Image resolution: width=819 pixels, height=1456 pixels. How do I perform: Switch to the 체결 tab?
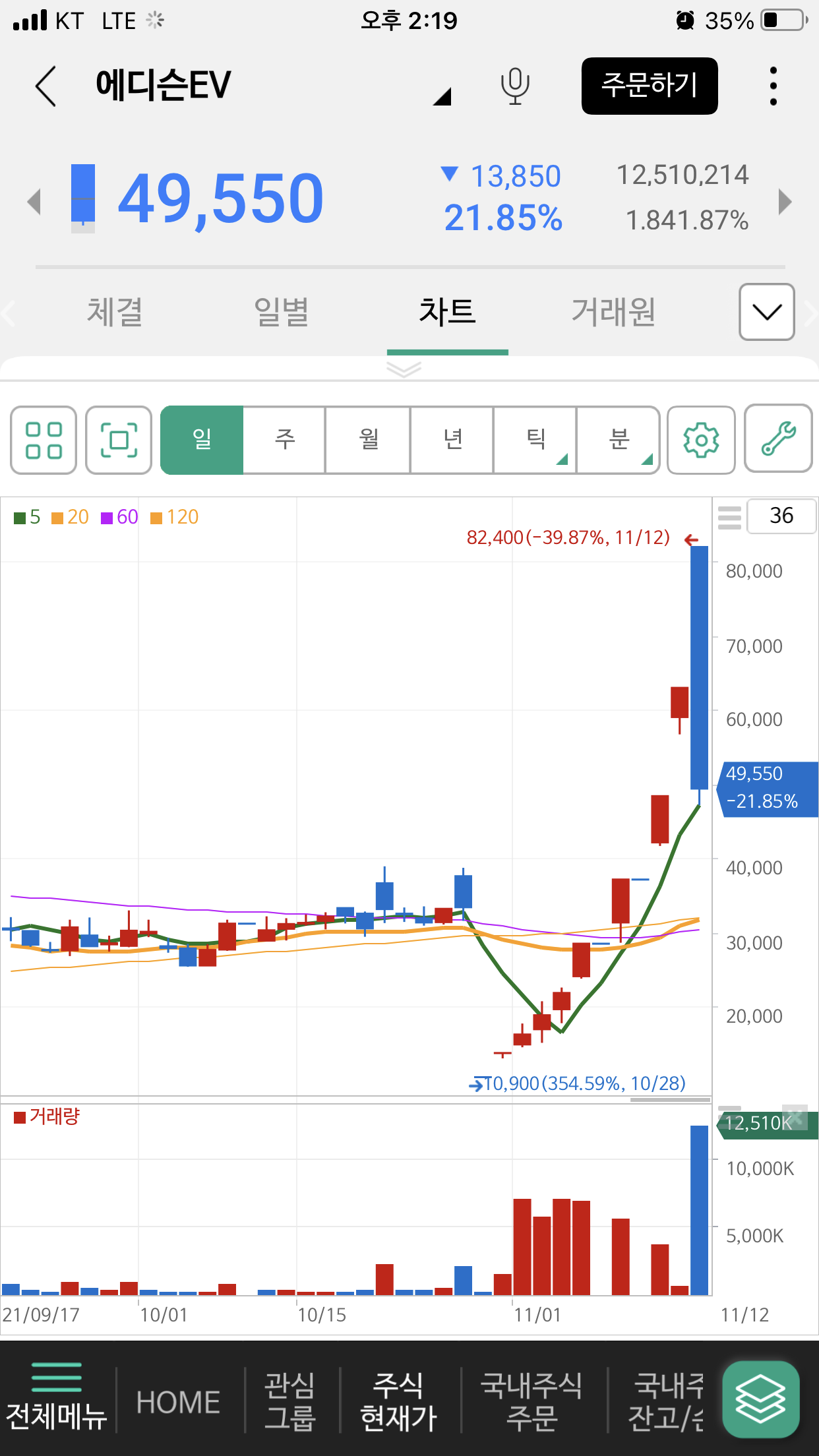(x=115, y=312)
